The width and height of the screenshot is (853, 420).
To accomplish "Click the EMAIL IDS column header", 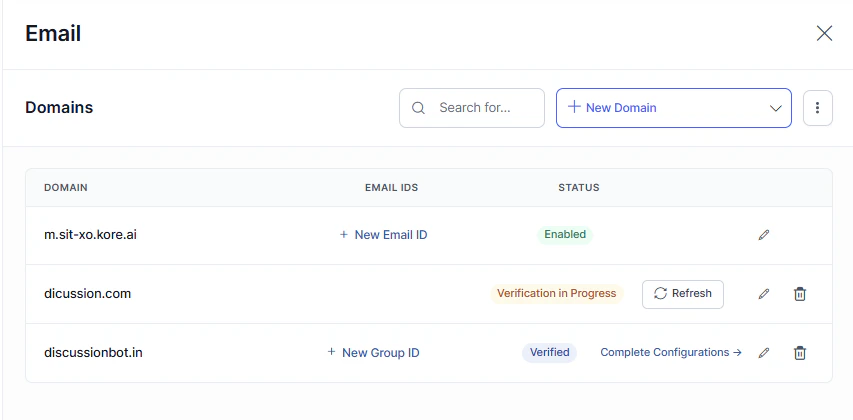I will pyautogui.click(x=391, y=188).
